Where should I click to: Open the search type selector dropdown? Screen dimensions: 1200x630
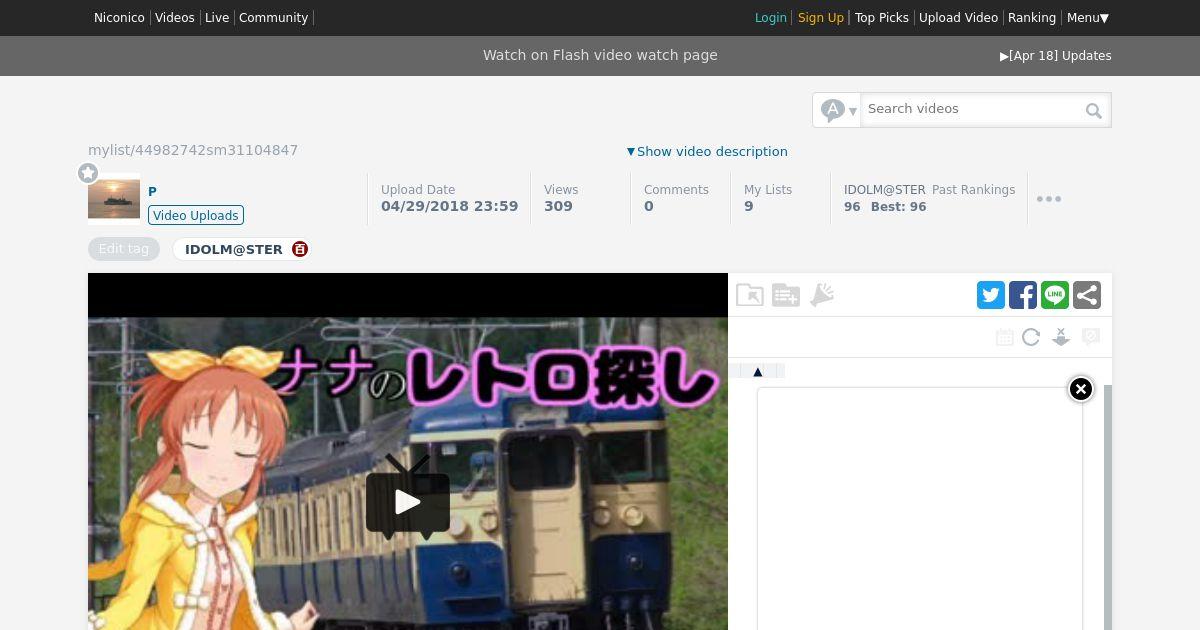838,110
